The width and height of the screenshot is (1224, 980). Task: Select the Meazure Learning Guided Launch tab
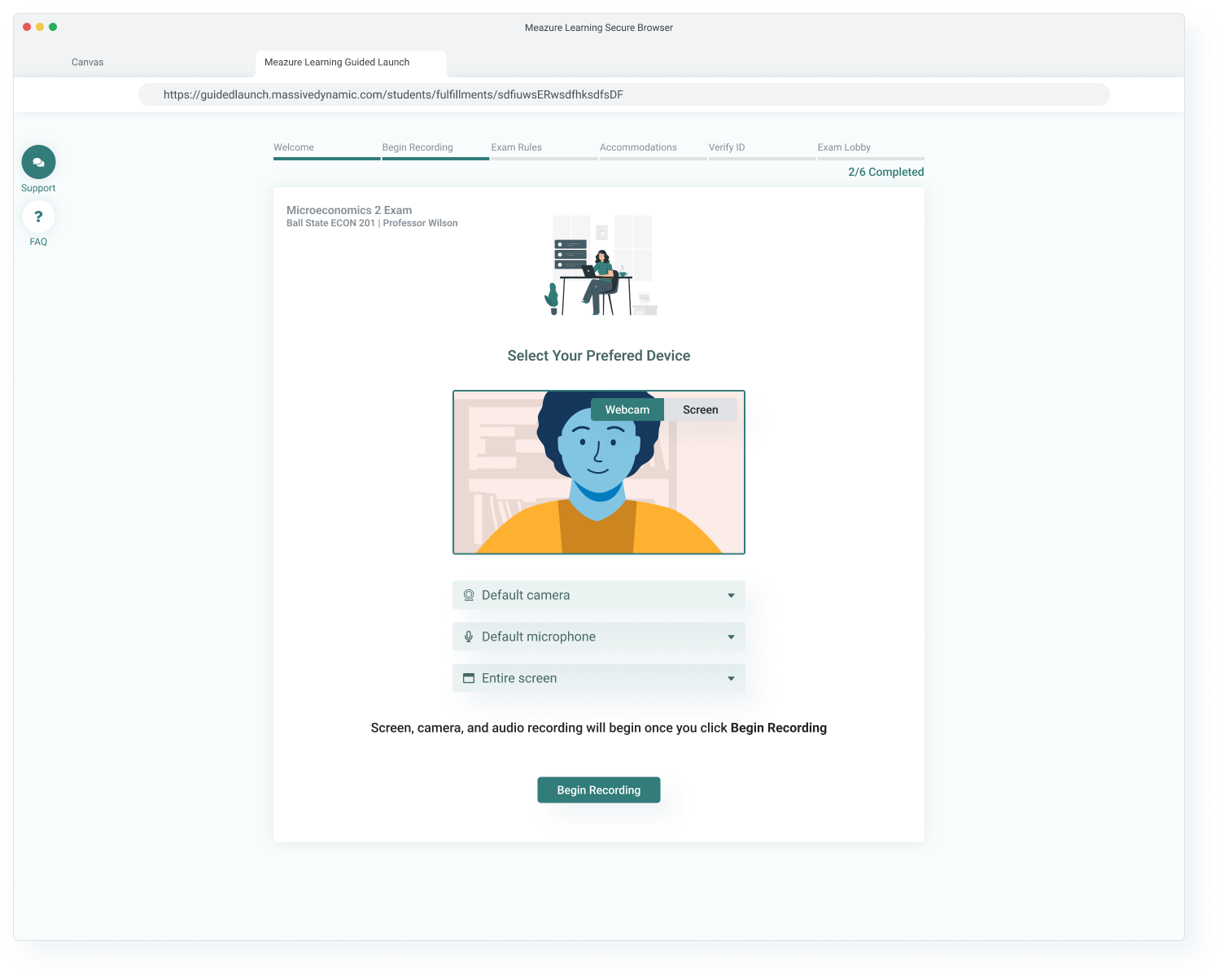point(337,62)
